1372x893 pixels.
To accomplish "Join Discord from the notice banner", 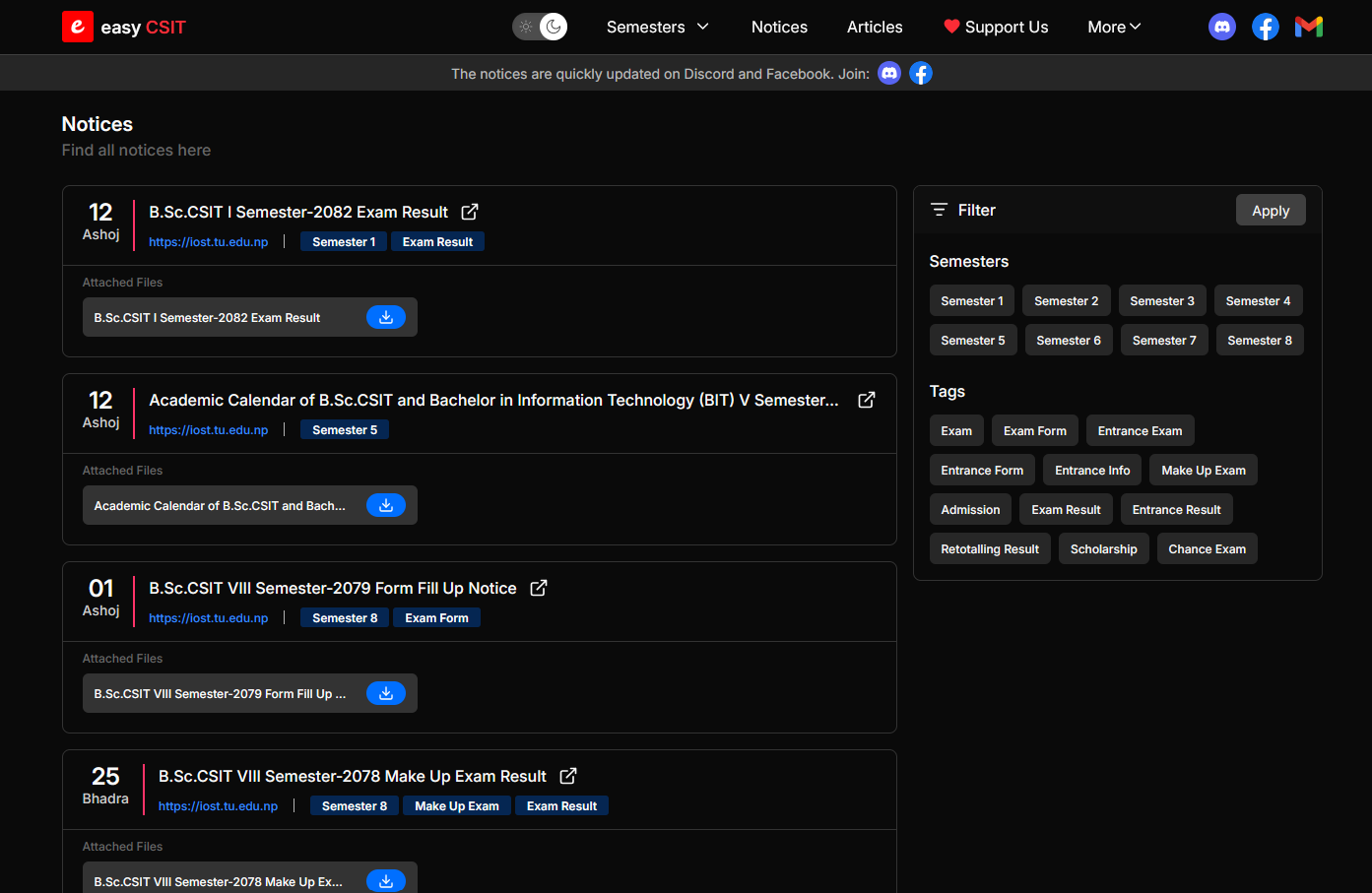I will pyautogui.click(x=889, y=73).
